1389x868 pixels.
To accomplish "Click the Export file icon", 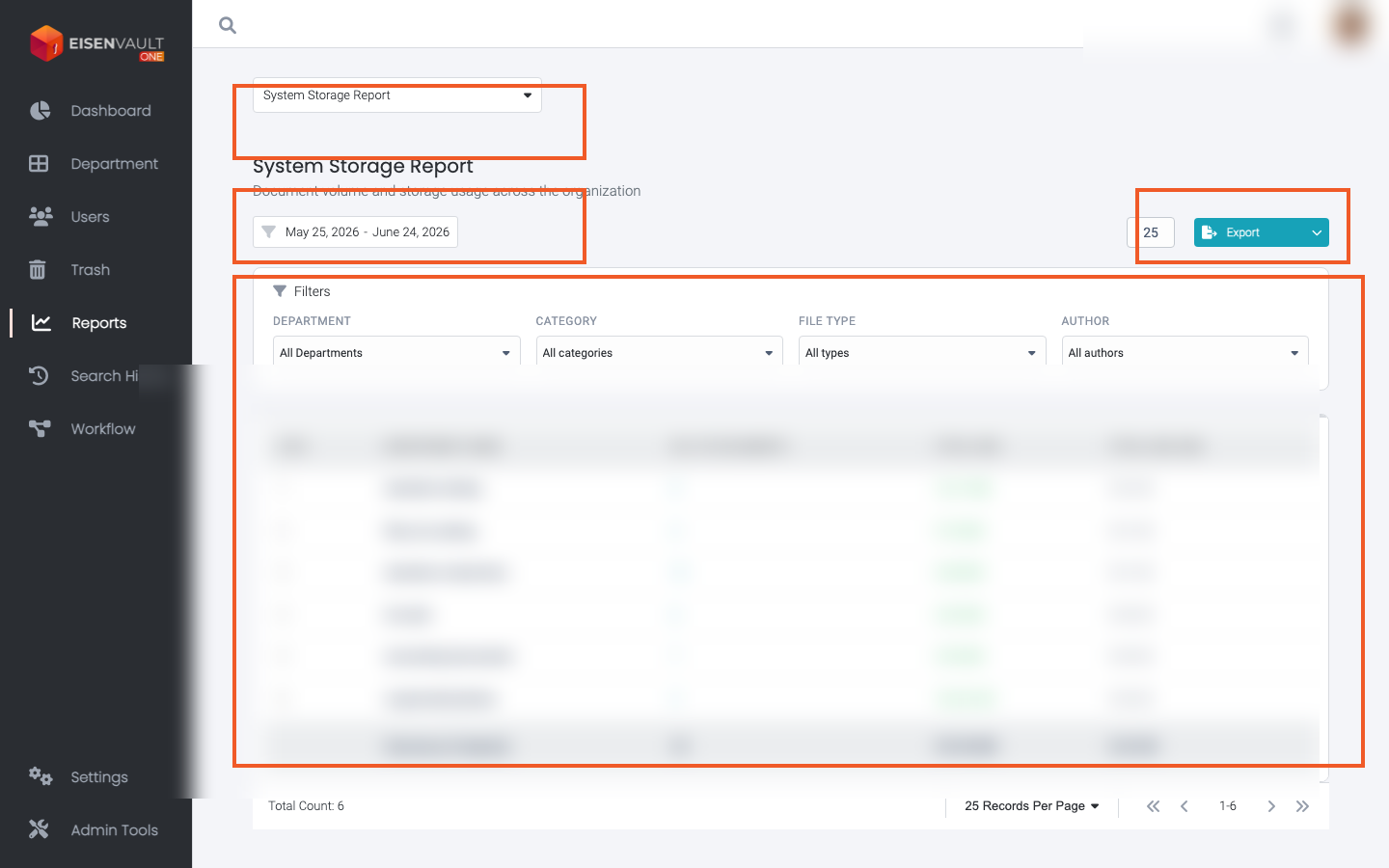I will [x=1209, y=232].
